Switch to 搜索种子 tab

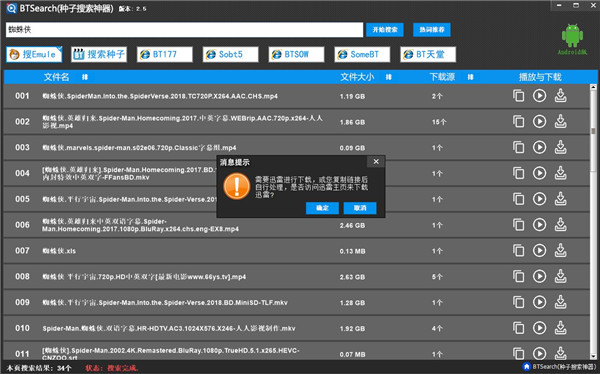pyautogui.click(x=99, y=54)
